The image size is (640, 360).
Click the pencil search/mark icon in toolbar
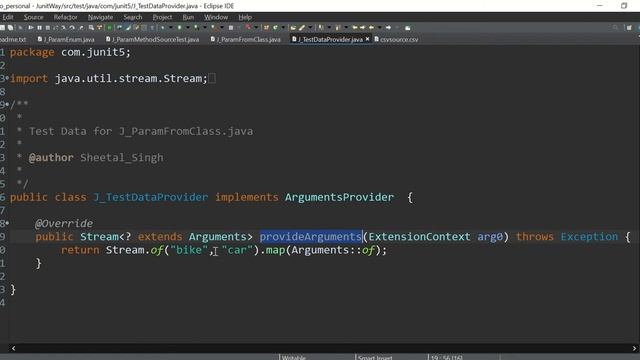(302, 27)
